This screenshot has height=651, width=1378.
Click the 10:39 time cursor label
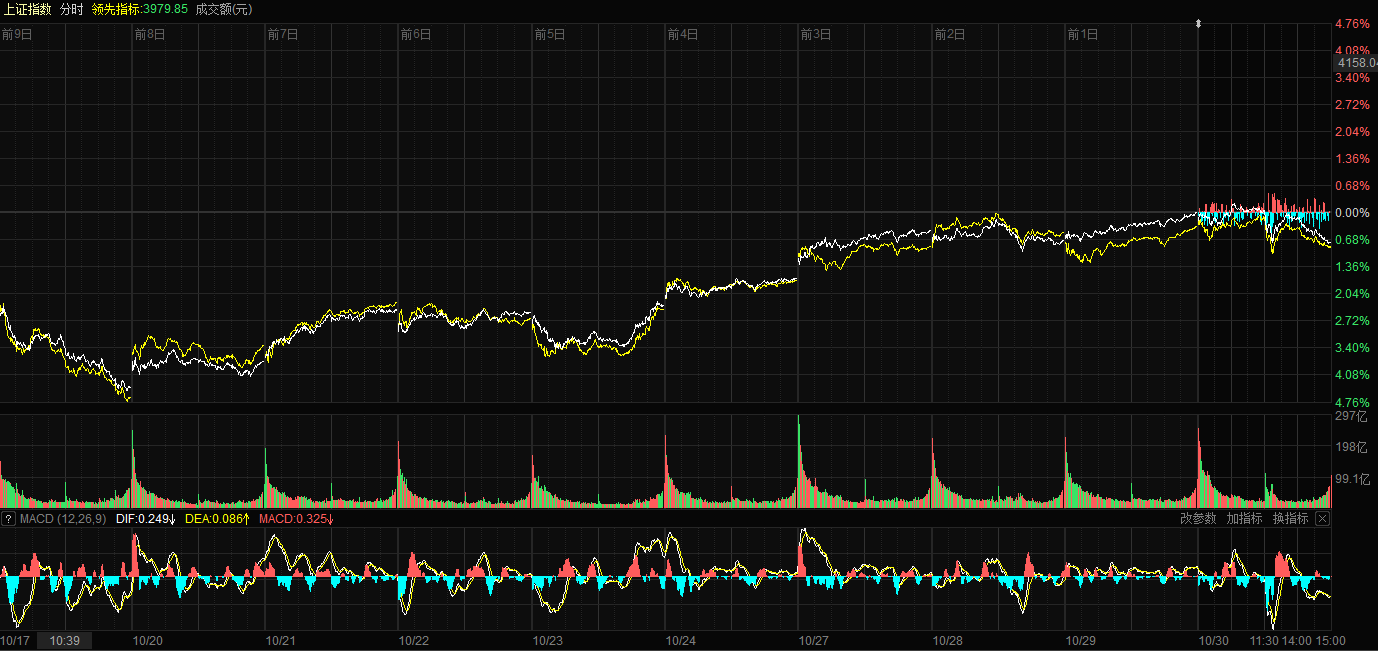(65, 640)
